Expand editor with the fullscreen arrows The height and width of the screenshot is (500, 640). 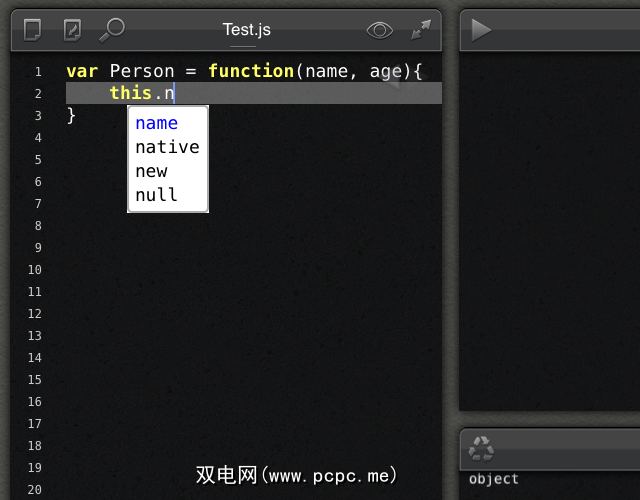pyautogui.click(x=422, y=29)
